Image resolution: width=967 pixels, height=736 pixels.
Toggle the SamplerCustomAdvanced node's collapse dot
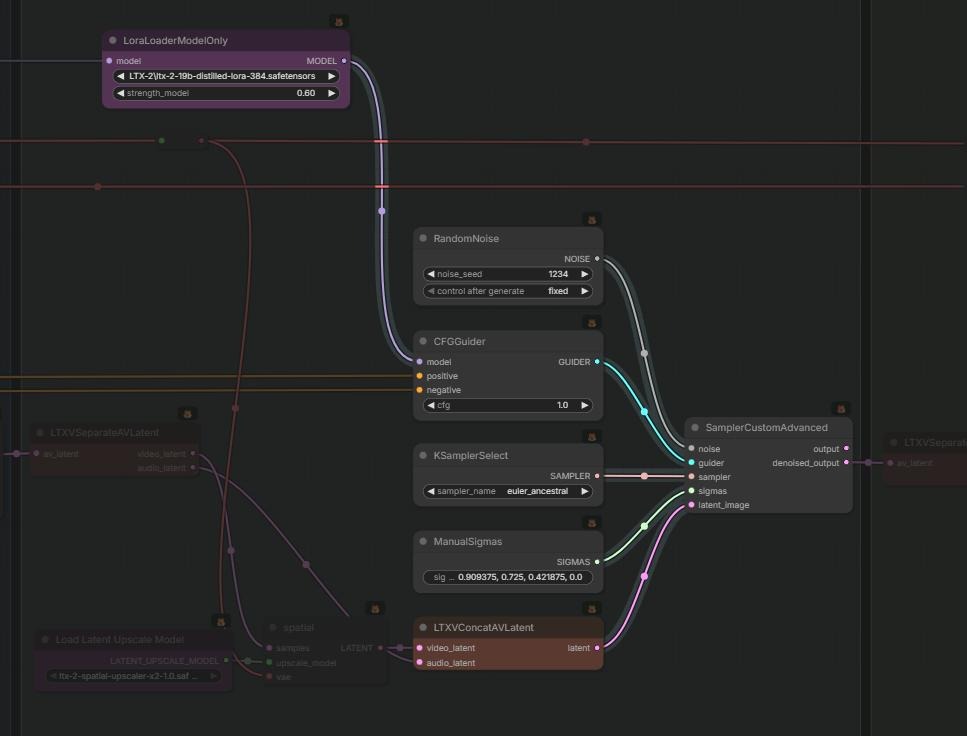click(x=695, y=427)
